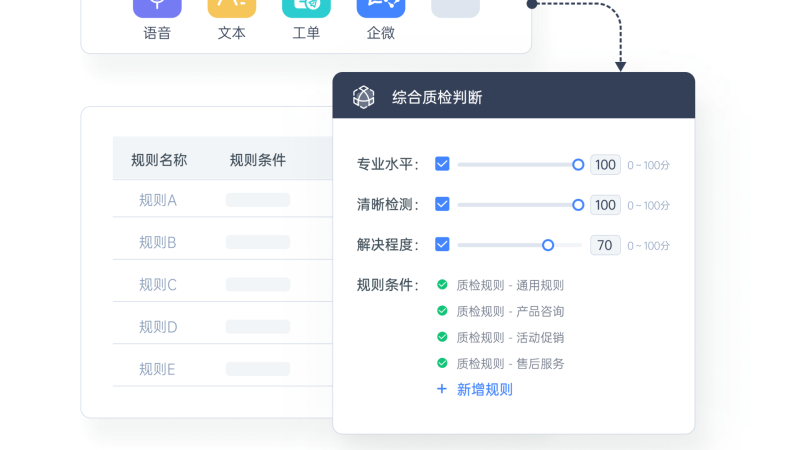Select the 工单 ticket channel icon
This screenshot has height=450, width=800.
pyautogui.click(x=306, y=8)
